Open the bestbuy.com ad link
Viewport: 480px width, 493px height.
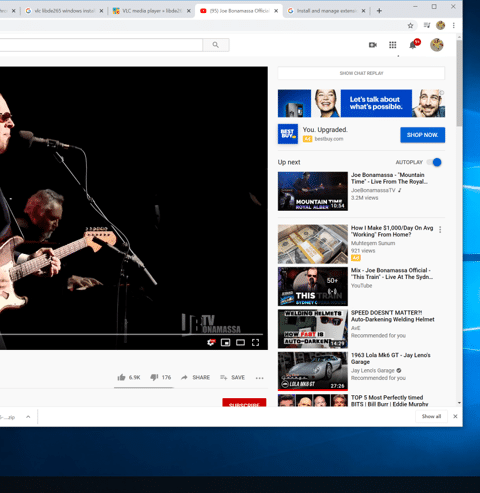pyautogui.click(x=329, y=139)
